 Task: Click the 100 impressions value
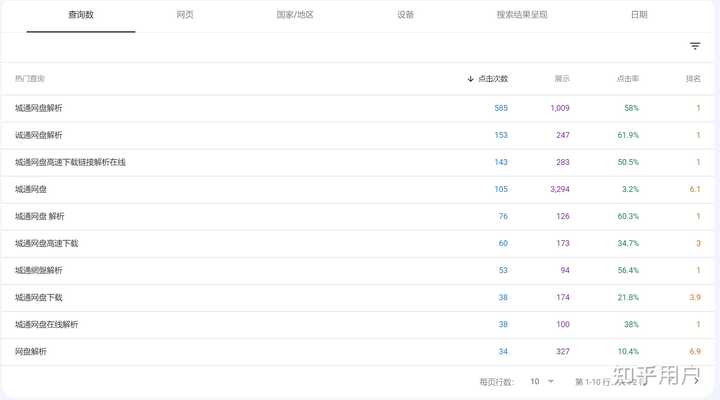pyautogui.click(x=562, y=324)
